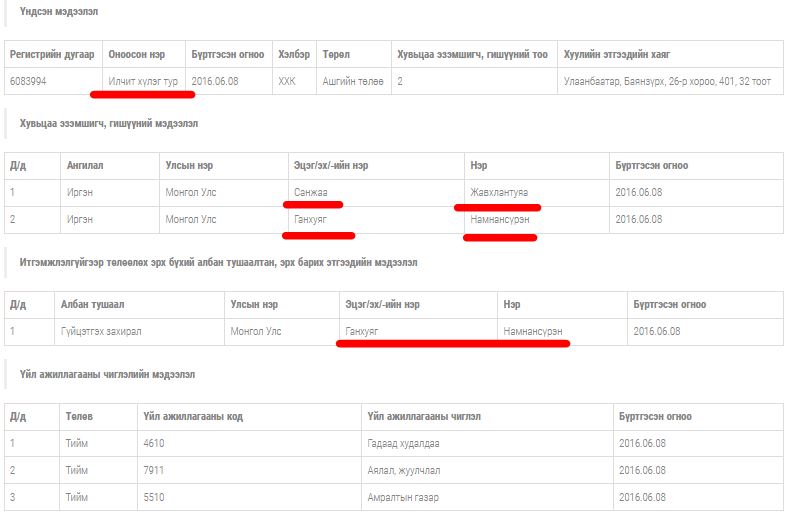
Task: Click the shareholder name Жавхлантуяа
Action: pos(499,192)
